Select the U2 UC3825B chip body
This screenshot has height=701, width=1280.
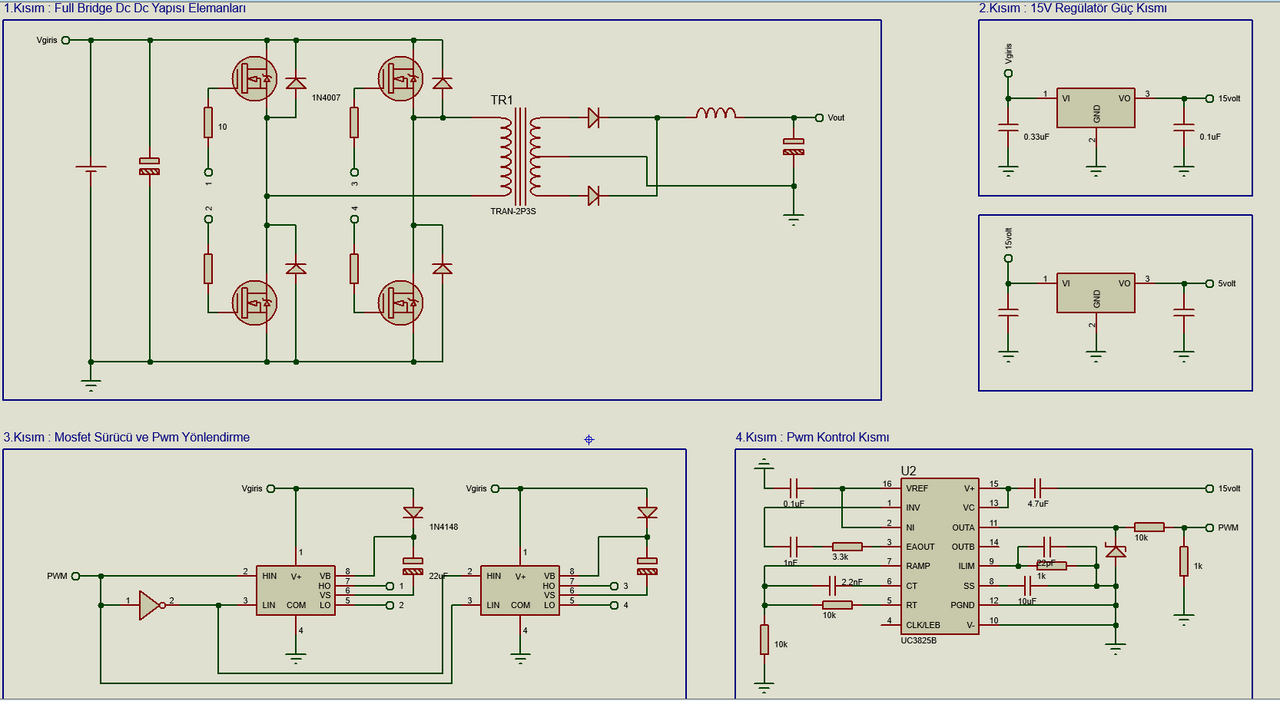coord(939,556)
